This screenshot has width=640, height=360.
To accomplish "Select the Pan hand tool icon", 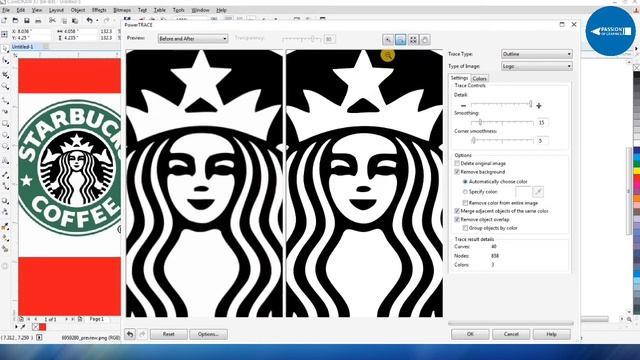I will coord(425,40).
